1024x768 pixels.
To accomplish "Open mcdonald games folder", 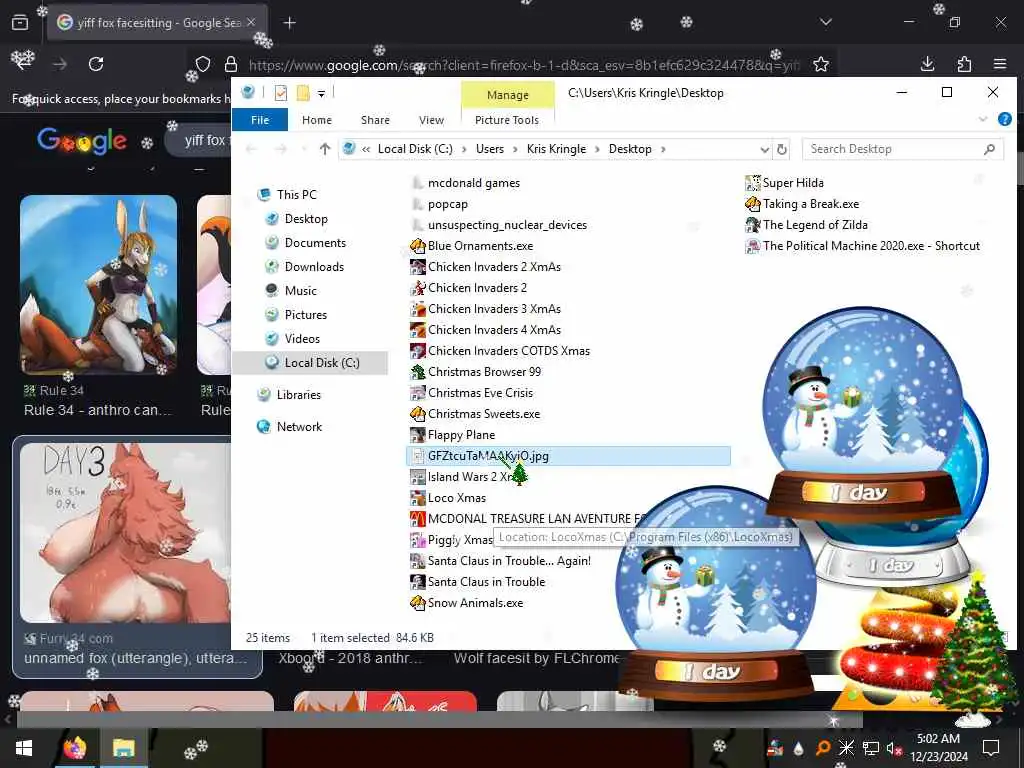I will [x=466, y=183].
